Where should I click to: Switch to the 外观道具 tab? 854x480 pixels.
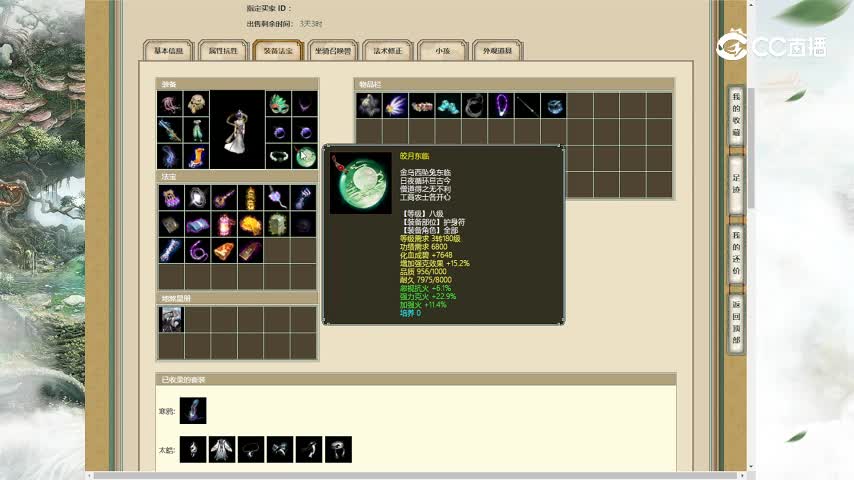point(497,51)
